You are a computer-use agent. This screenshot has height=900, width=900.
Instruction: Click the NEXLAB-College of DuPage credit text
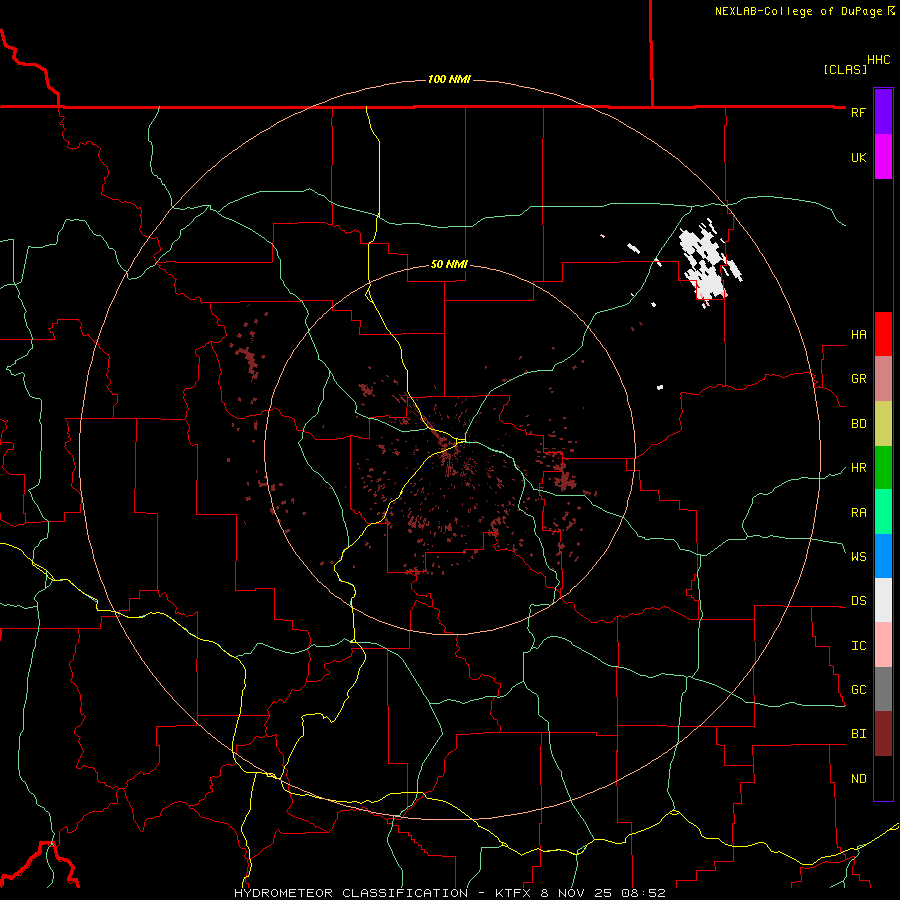point(798,11)
